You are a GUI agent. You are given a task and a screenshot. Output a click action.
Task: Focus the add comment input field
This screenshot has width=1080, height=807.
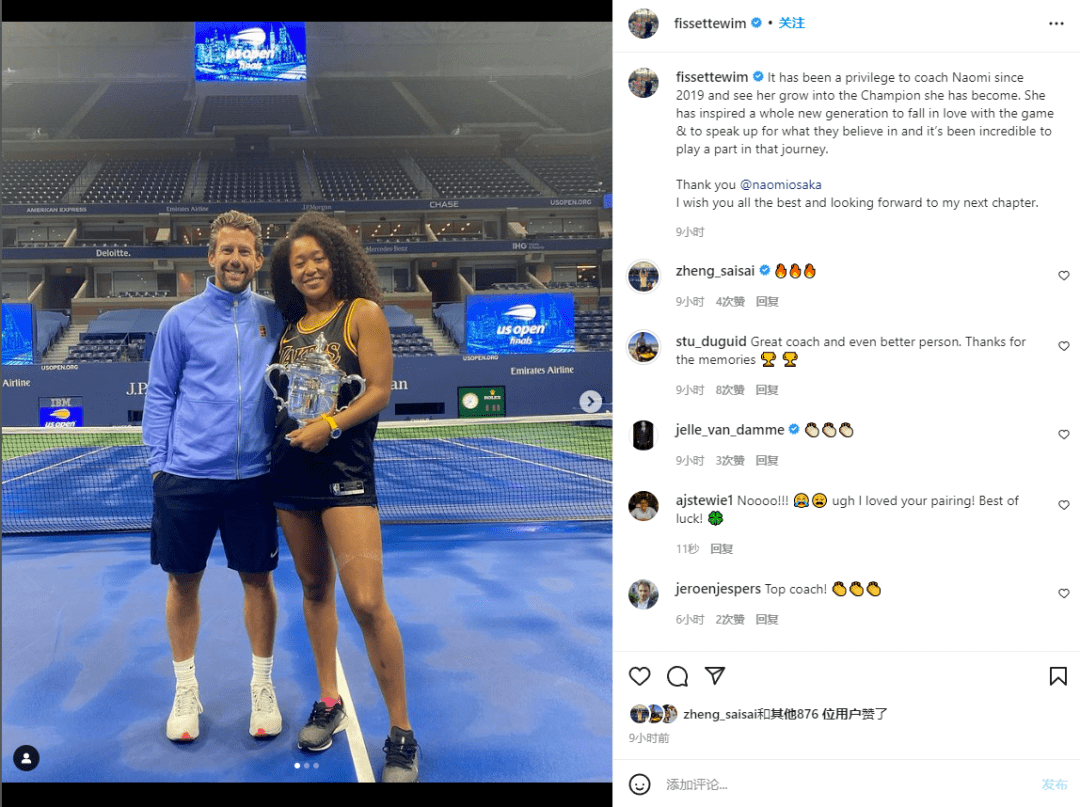(x=847, y=784)
